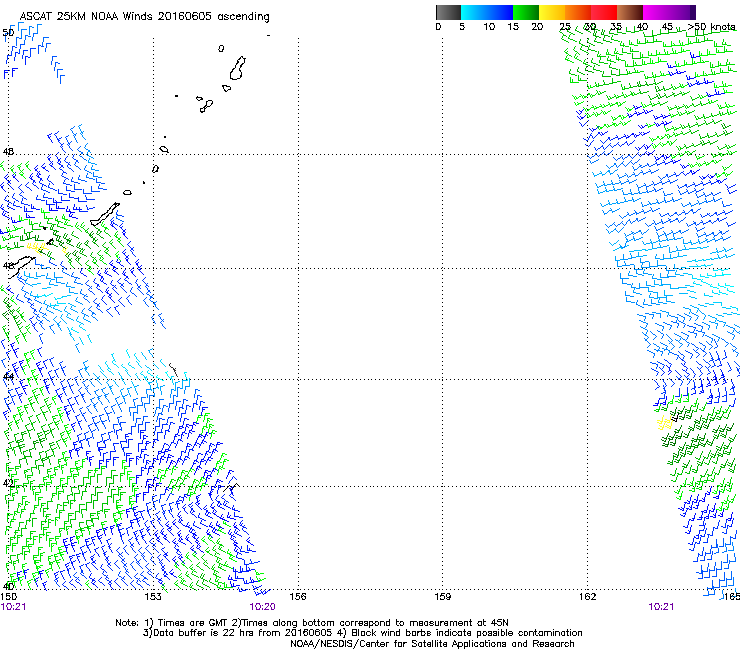The height and width of the screenshot is (650, 740).
Task: Click the gray 0-5 knots legend segment
Action: point(448,12)
